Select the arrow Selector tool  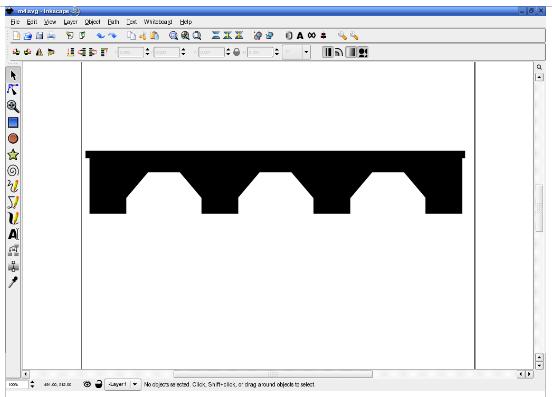[13, 76]
